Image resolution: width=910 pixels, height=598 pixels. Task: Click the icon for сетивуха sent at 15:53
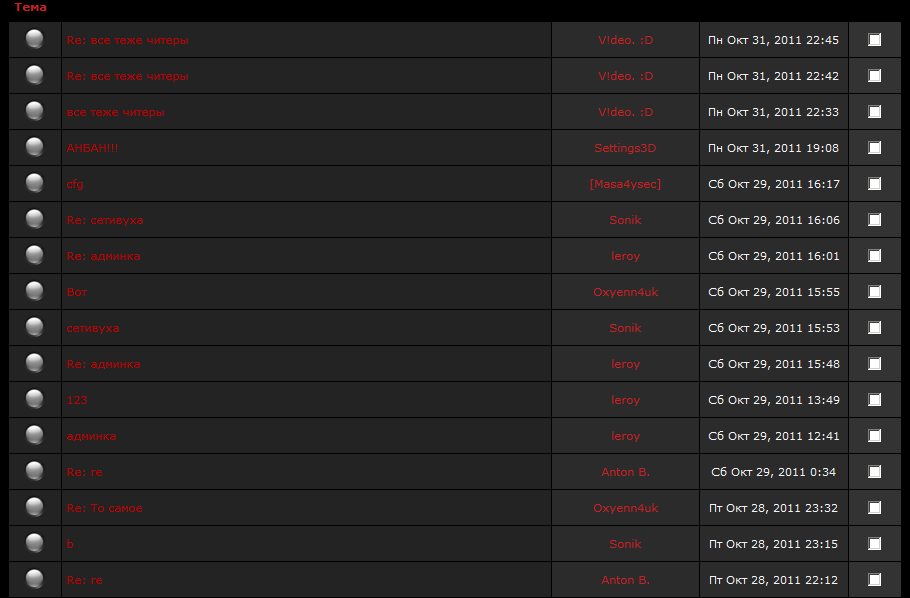click(x=35, y=327)
